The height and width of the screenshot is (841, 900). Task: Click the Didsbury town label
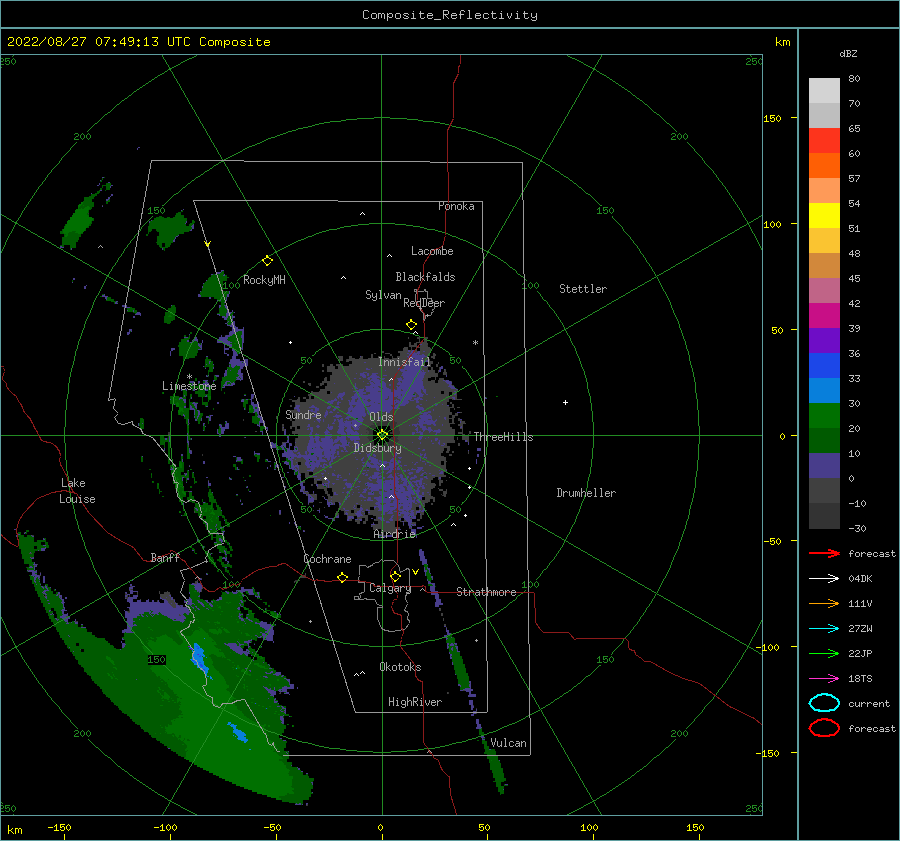pyautogui.click(x=377, y=448)
